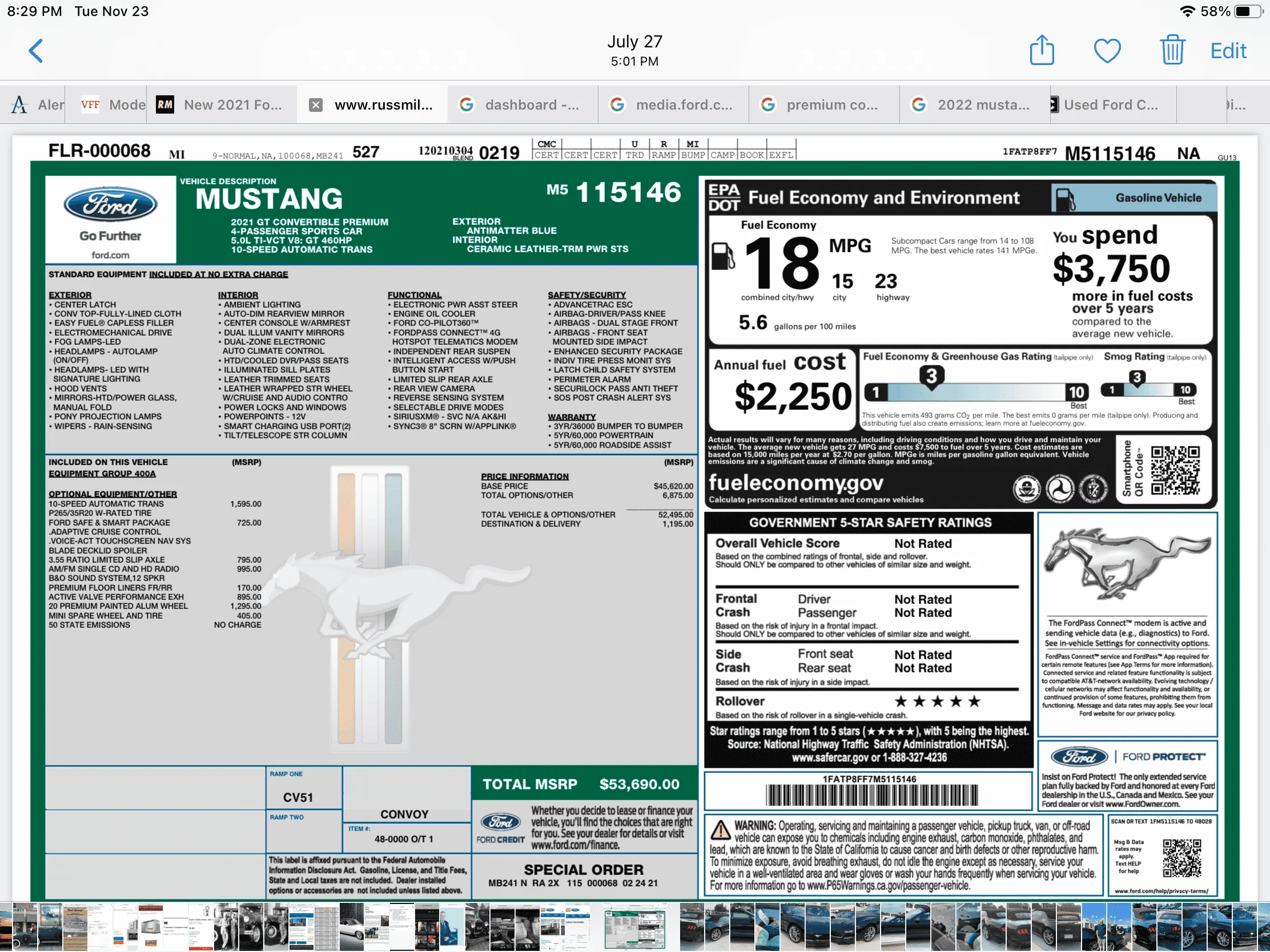The image size is (1270, 952).
Task: Tap the TOTAL MSRP $53,690.00 box
Action: [584, 784]
